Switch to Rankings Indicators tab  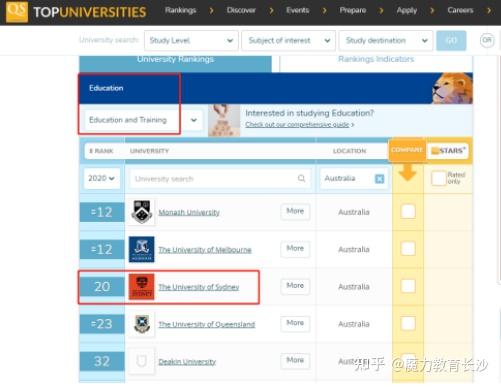point(376,63)
